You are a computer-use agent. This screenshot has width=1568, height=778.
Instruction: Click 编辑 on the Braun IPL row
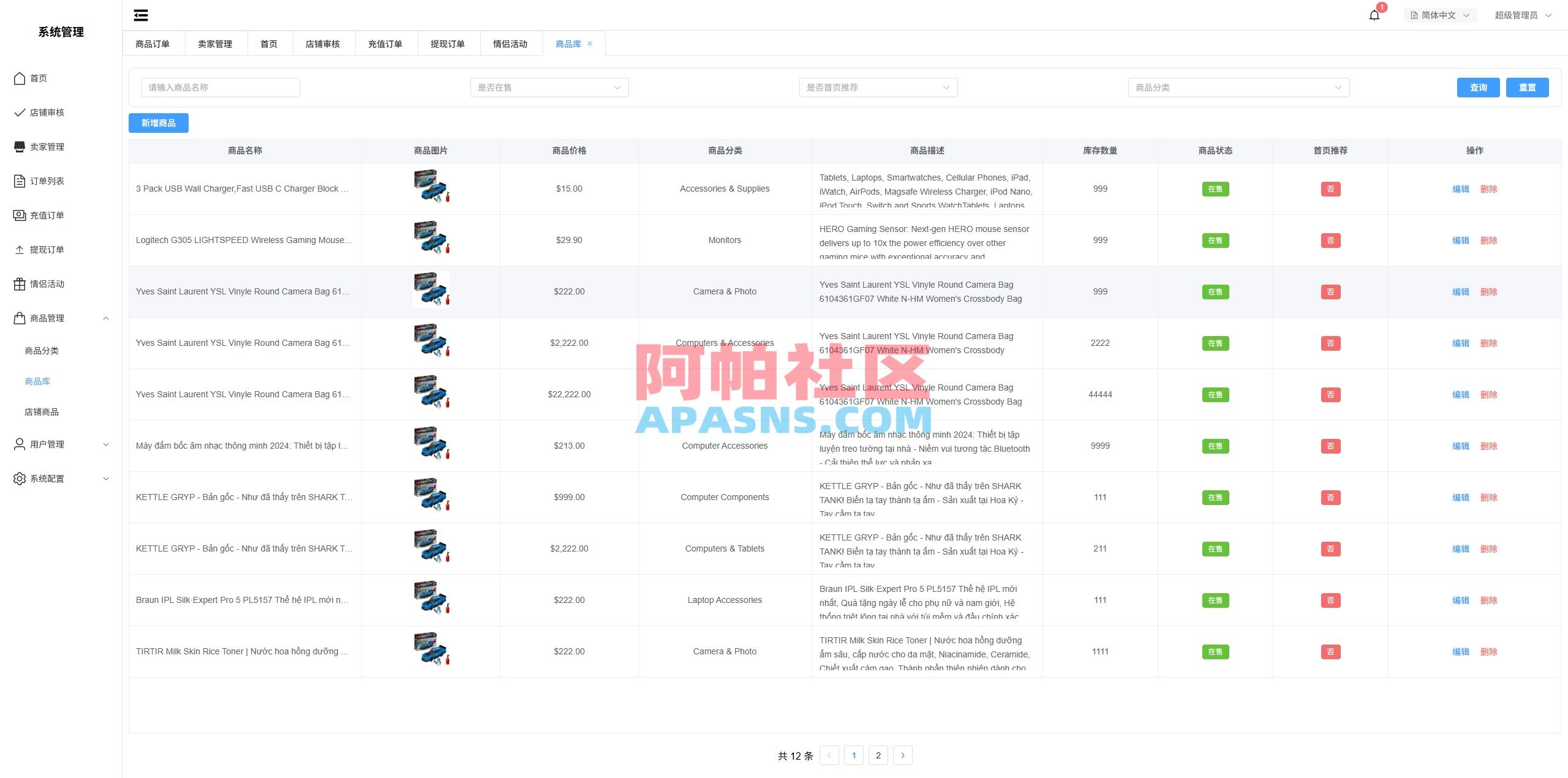coord(1461,600)
